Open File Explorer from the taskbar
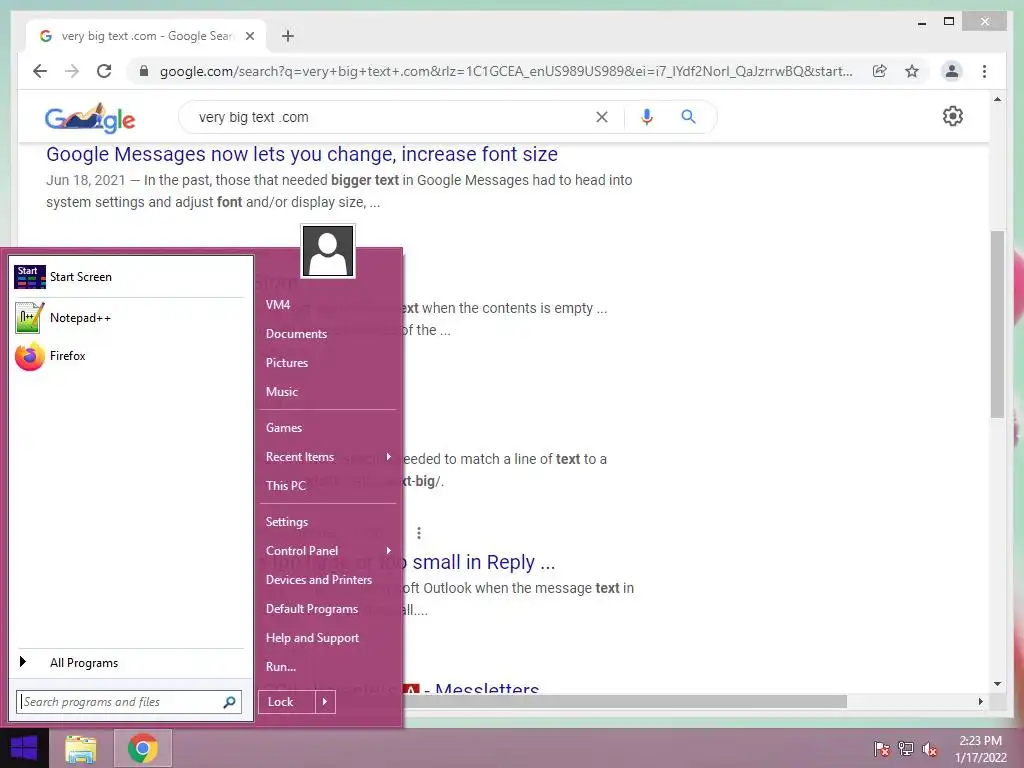Image resolution: width=1024 pixels, height=768 pixels. 81,748
